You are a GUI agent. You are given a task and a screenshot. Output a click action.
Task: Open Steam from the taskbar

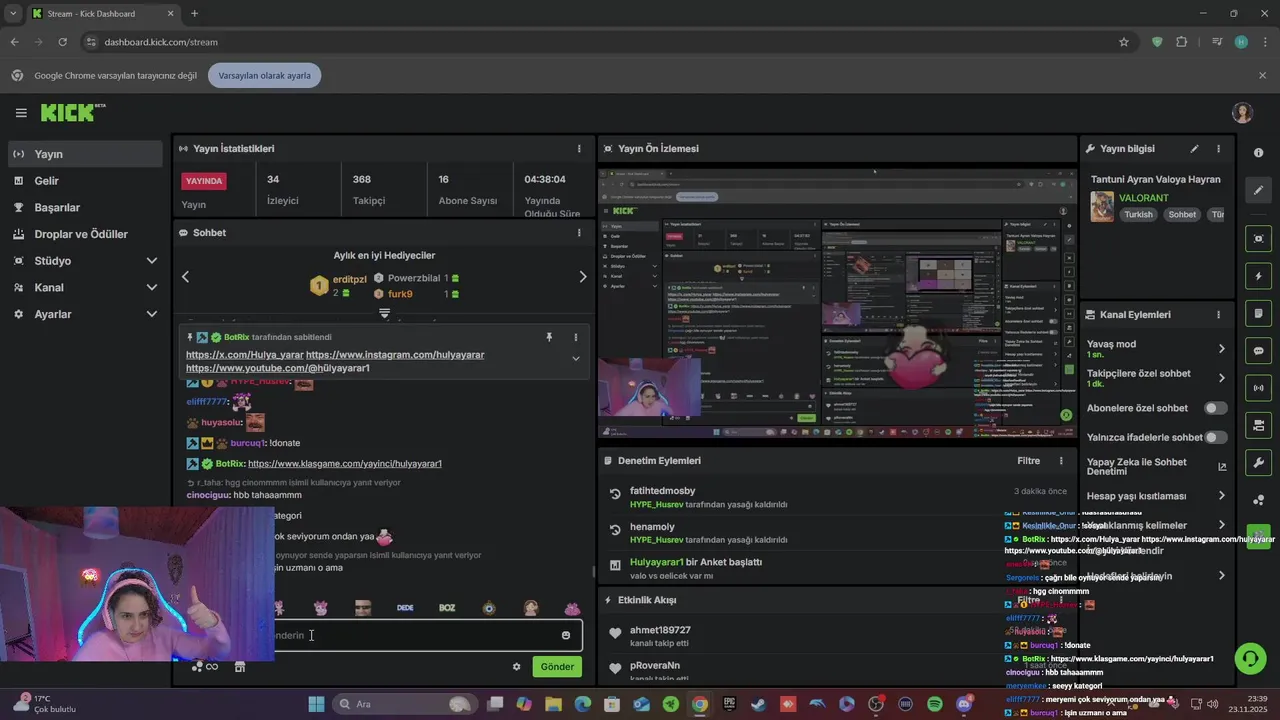759,704
